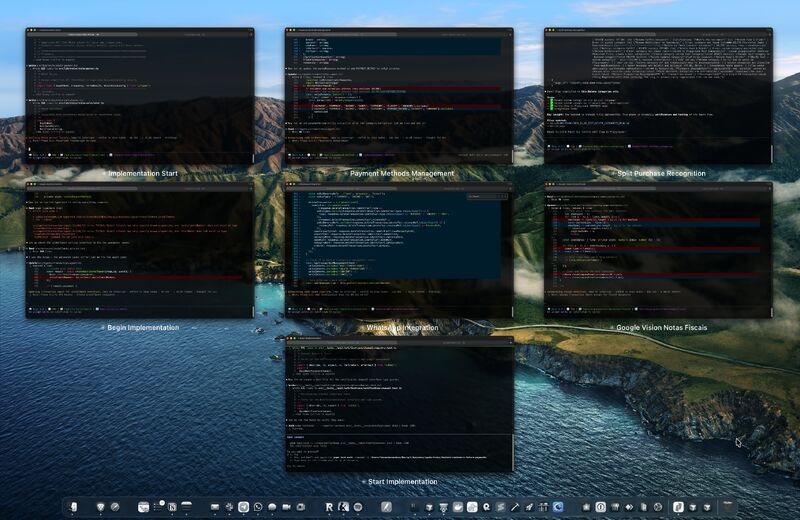Click the magnifier Q icon in Dock

(x=486, y=507)
